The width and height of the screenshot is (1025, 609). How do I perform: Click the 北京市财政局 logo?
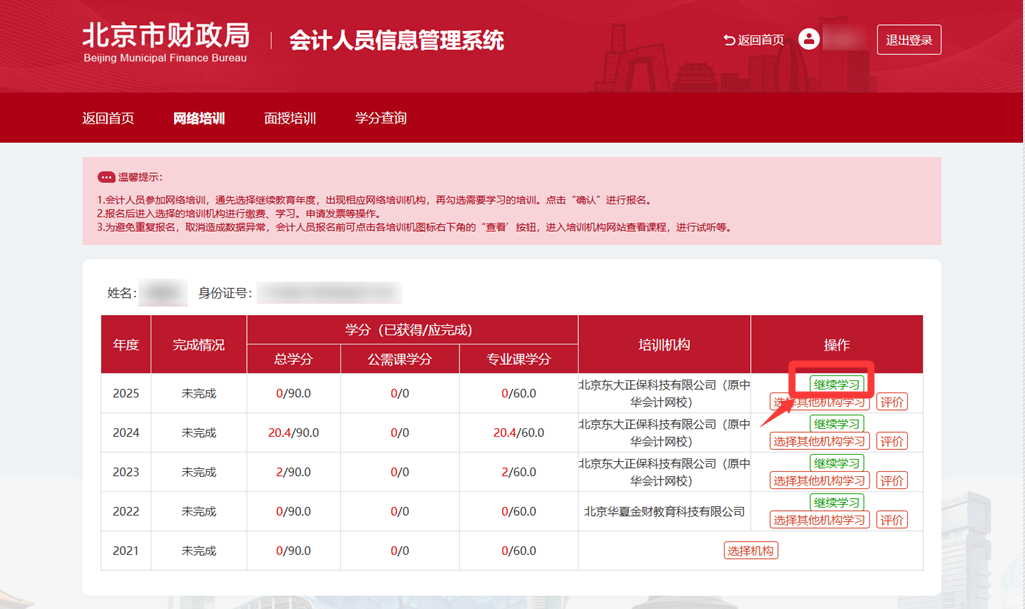pyautogui.click(x=165, y=40)
